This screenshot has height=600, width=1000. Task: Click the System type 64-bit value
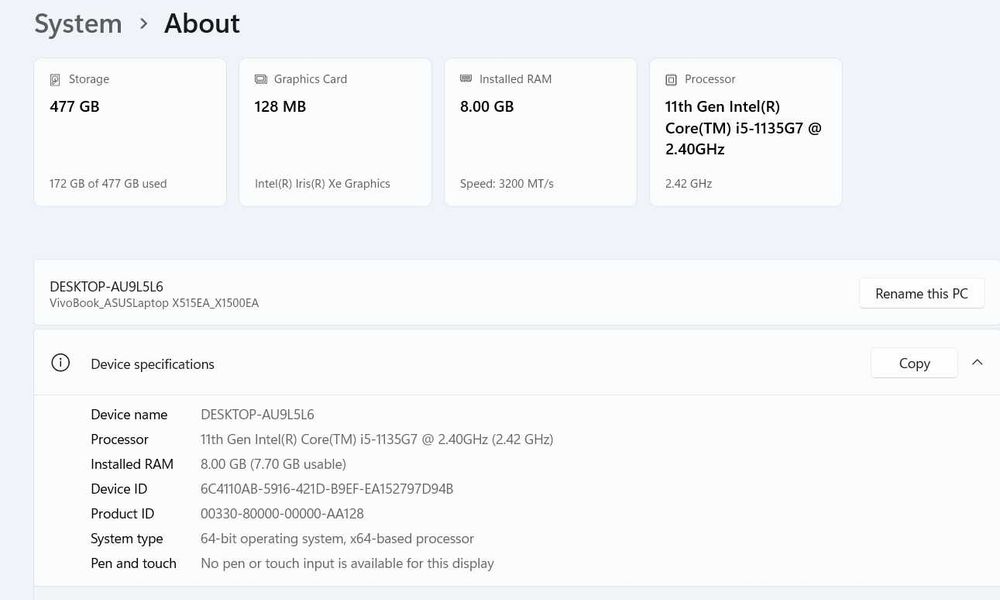pos(337,539)
